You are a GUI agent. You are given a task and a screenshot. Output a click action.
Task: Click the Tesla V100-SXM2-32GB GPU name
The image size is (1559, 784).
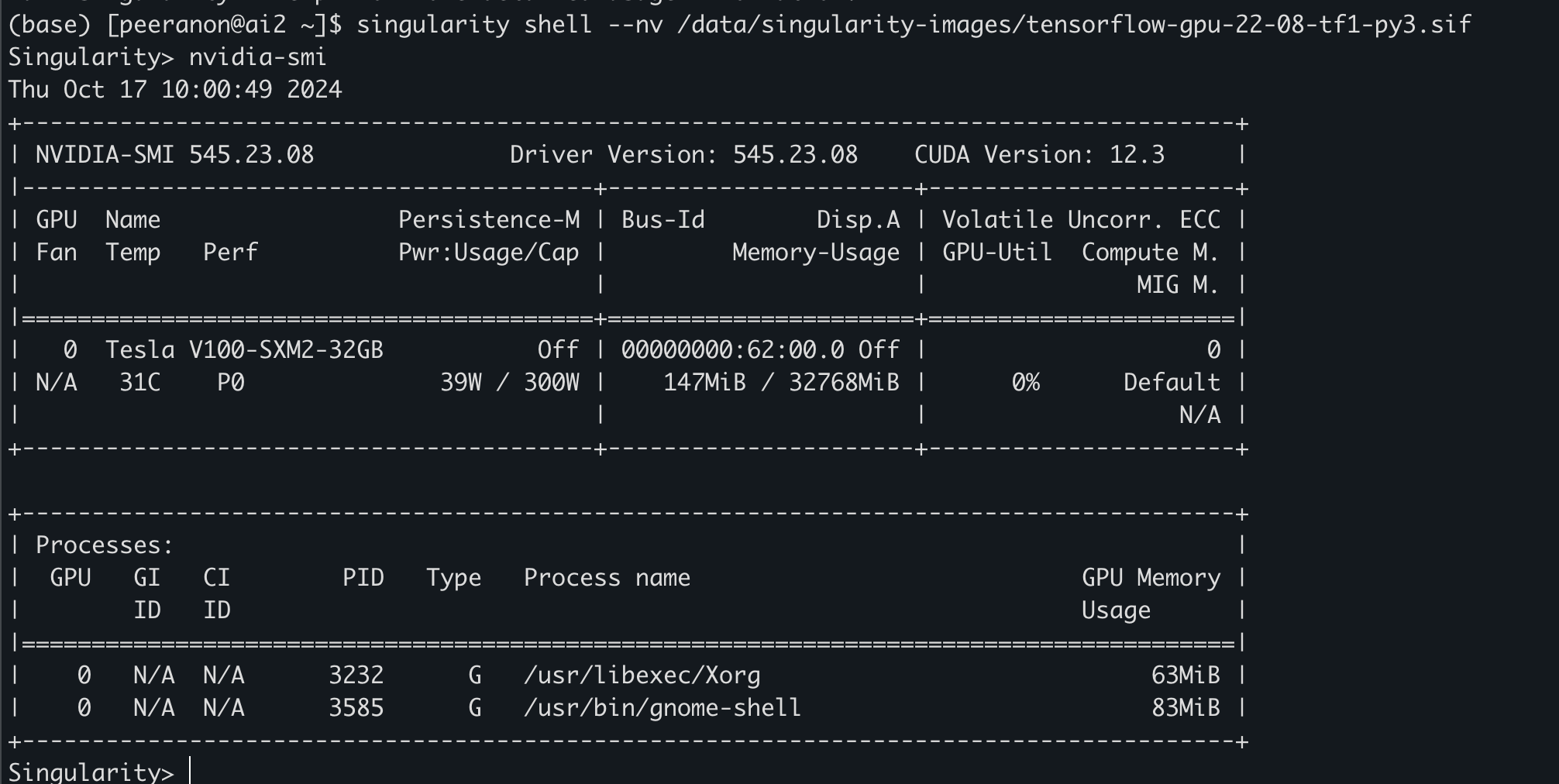click(244, 350)
